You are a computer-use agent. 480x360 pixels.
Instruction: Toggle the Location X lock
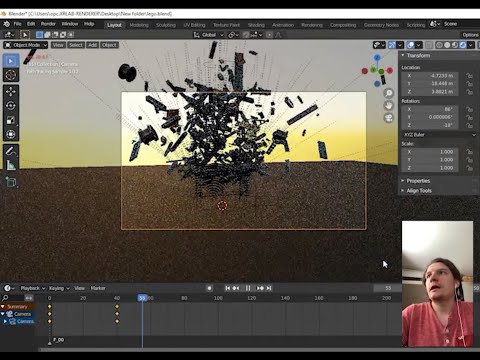tap(470, 76)
